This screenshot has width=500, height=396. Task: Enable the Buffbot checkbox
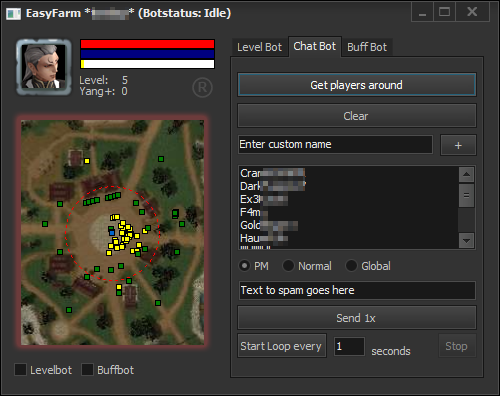(87, 370)
